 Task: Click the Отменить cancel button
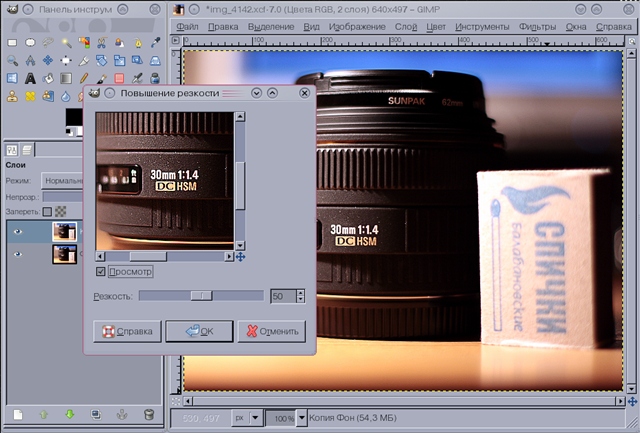(271, 331)
